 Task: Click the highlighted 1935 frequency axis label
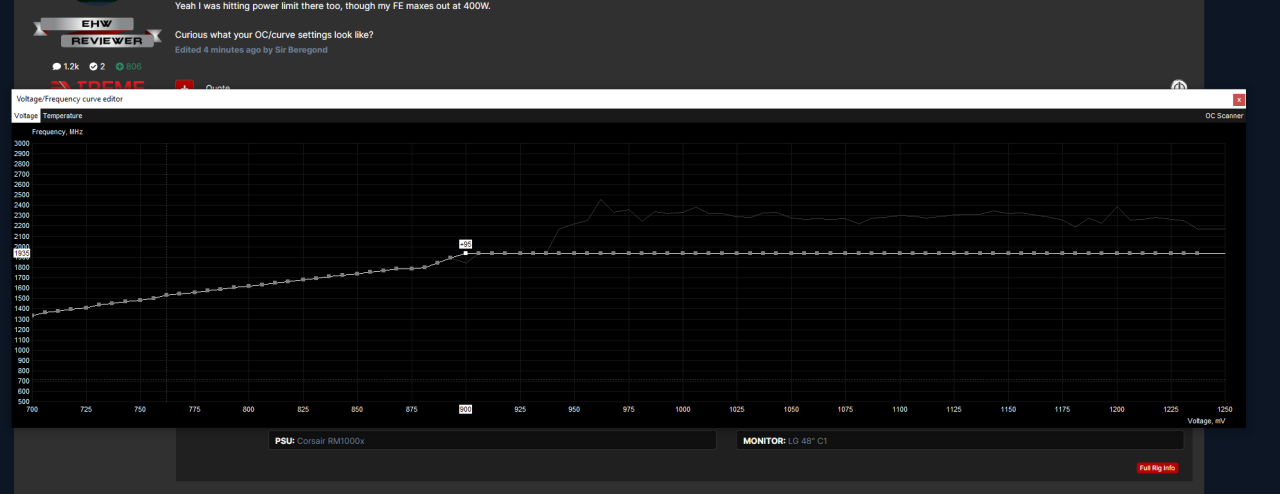pos(22,254)
